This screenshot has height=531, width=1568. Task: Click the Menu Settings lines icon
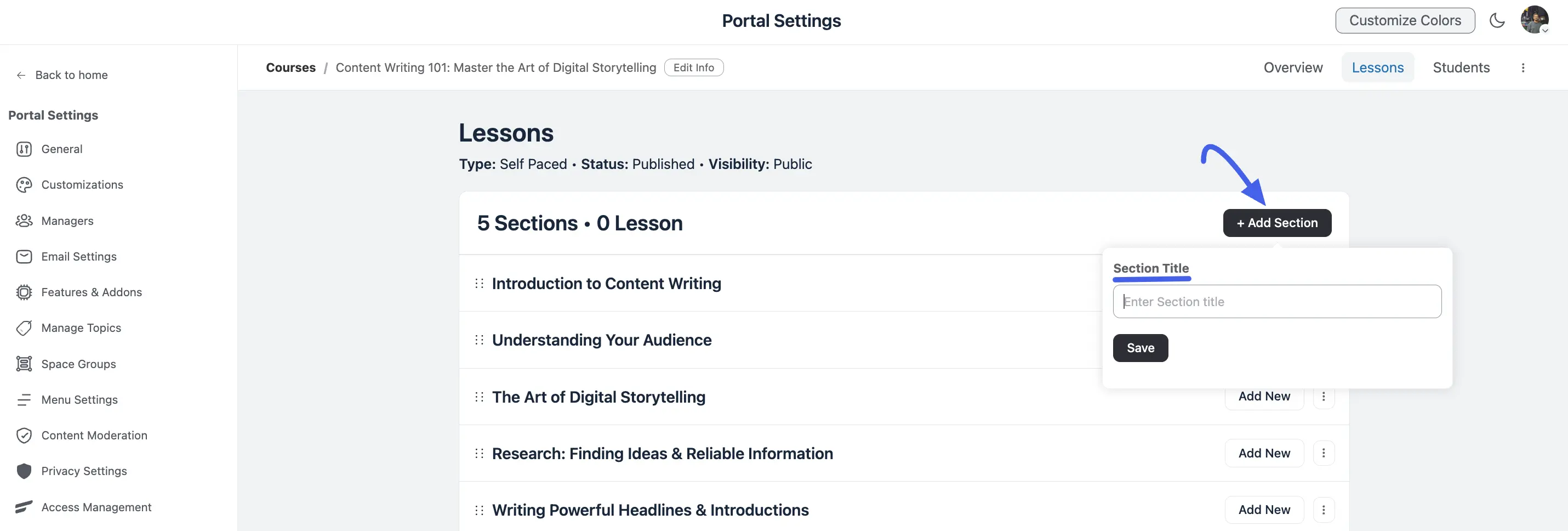coord(24,399)
